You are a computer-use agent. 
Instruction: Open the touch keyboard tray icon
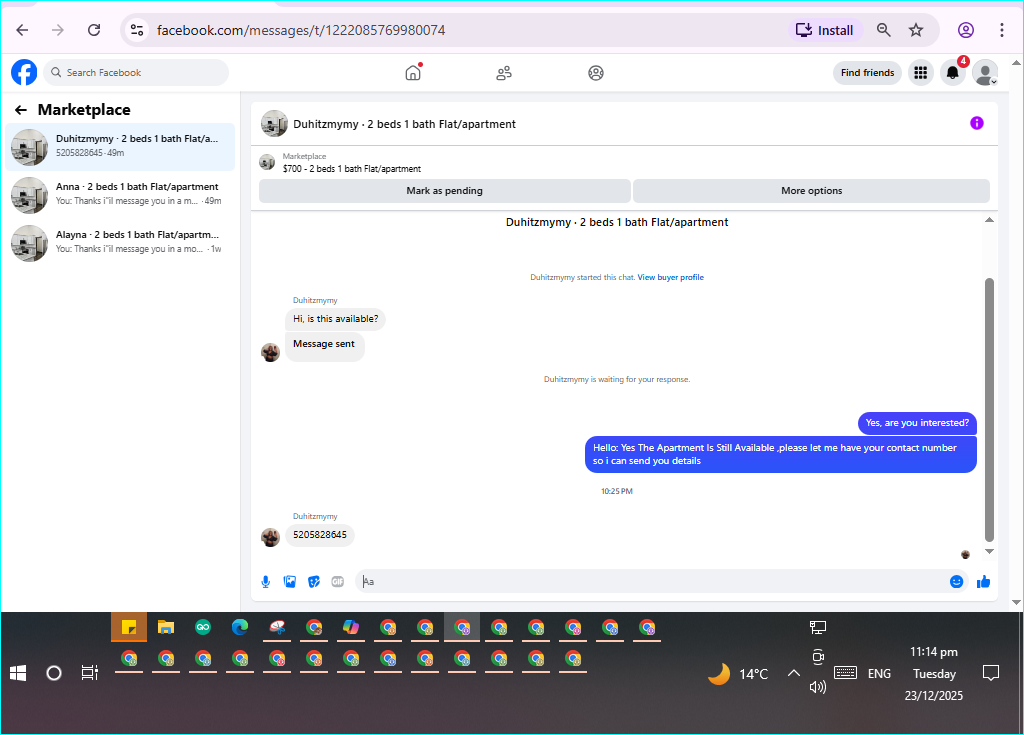(845, 672)
